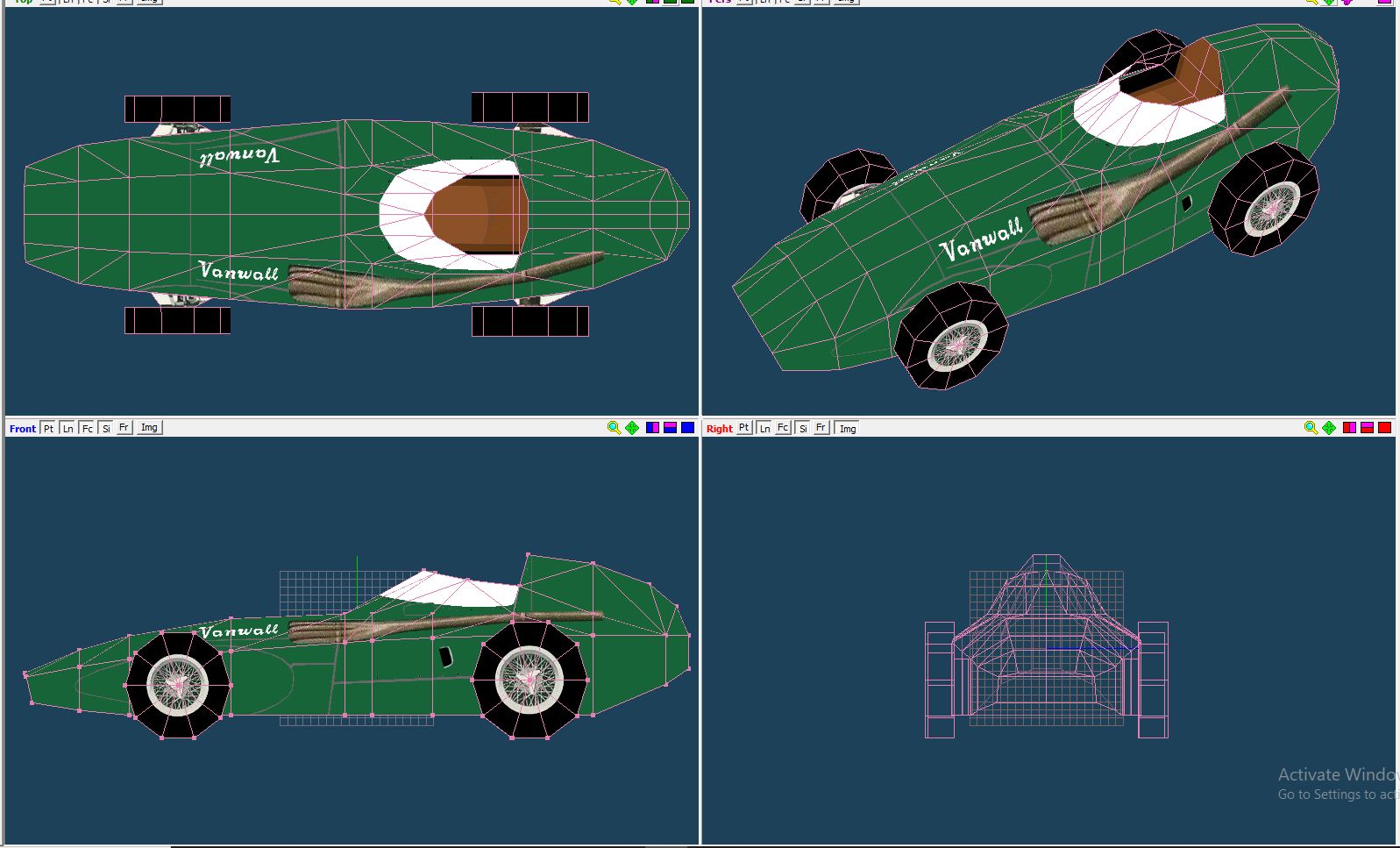Click the green pan arrows in Right view
1400x848 pixels.
(x=1329, y=428)
